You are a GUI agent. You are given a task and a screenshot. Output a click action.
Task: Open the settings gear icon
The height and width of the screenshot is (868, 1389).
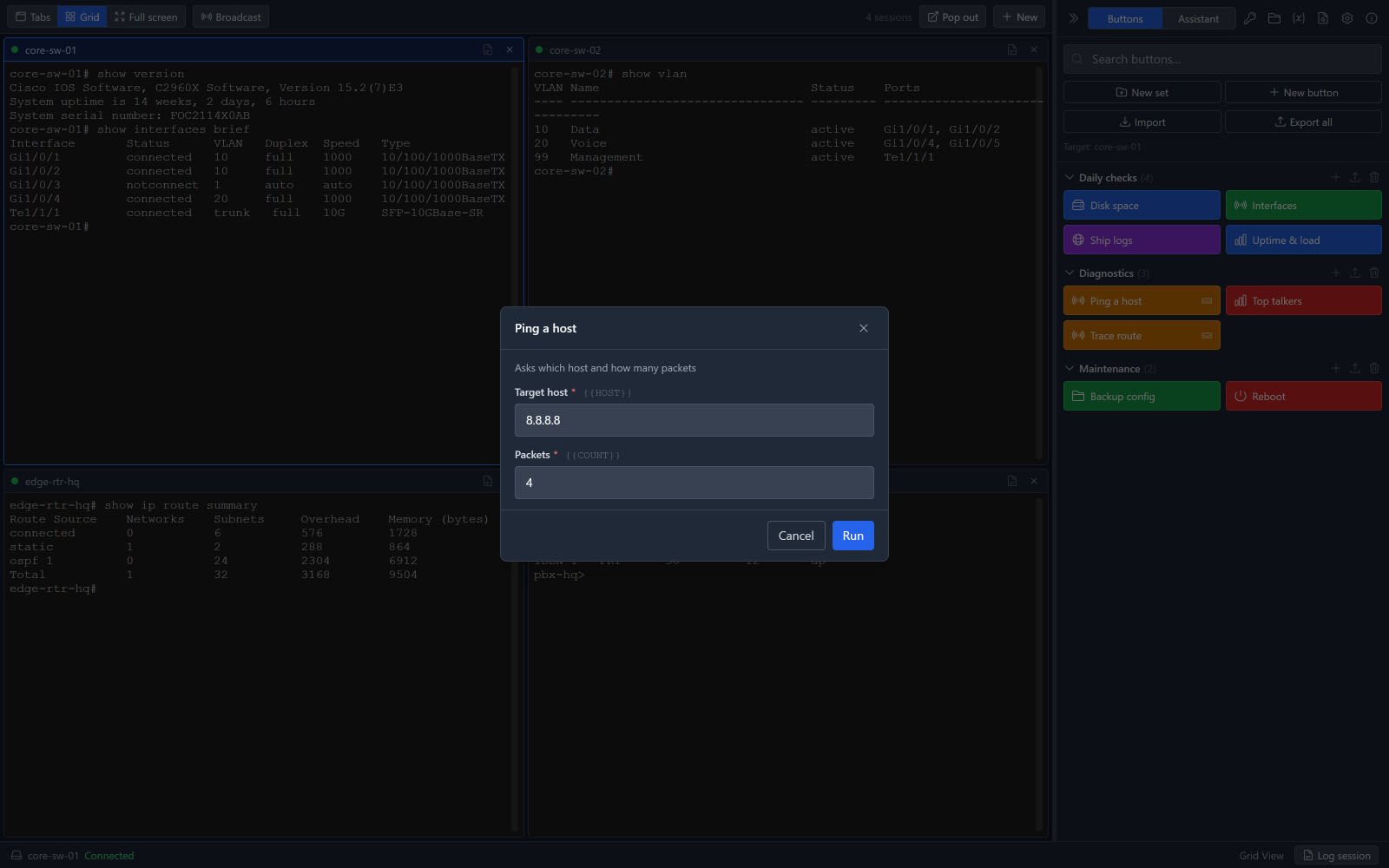pos(1347,18)
